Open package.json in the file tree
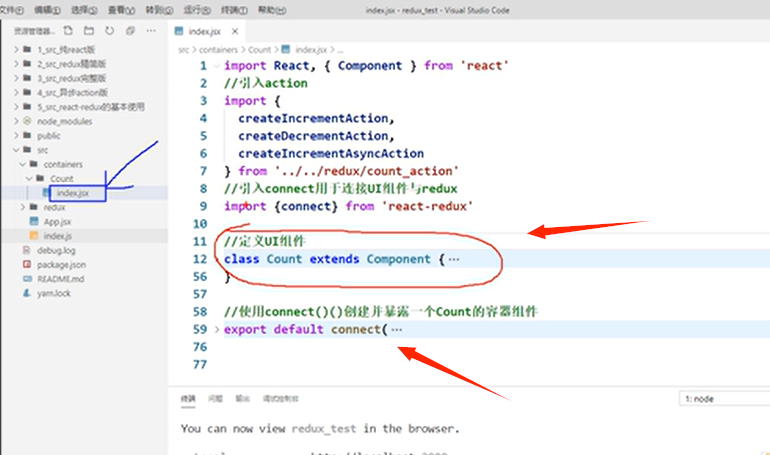The width and height of the screenshot is (770, 455). click(x=61, y=265)
